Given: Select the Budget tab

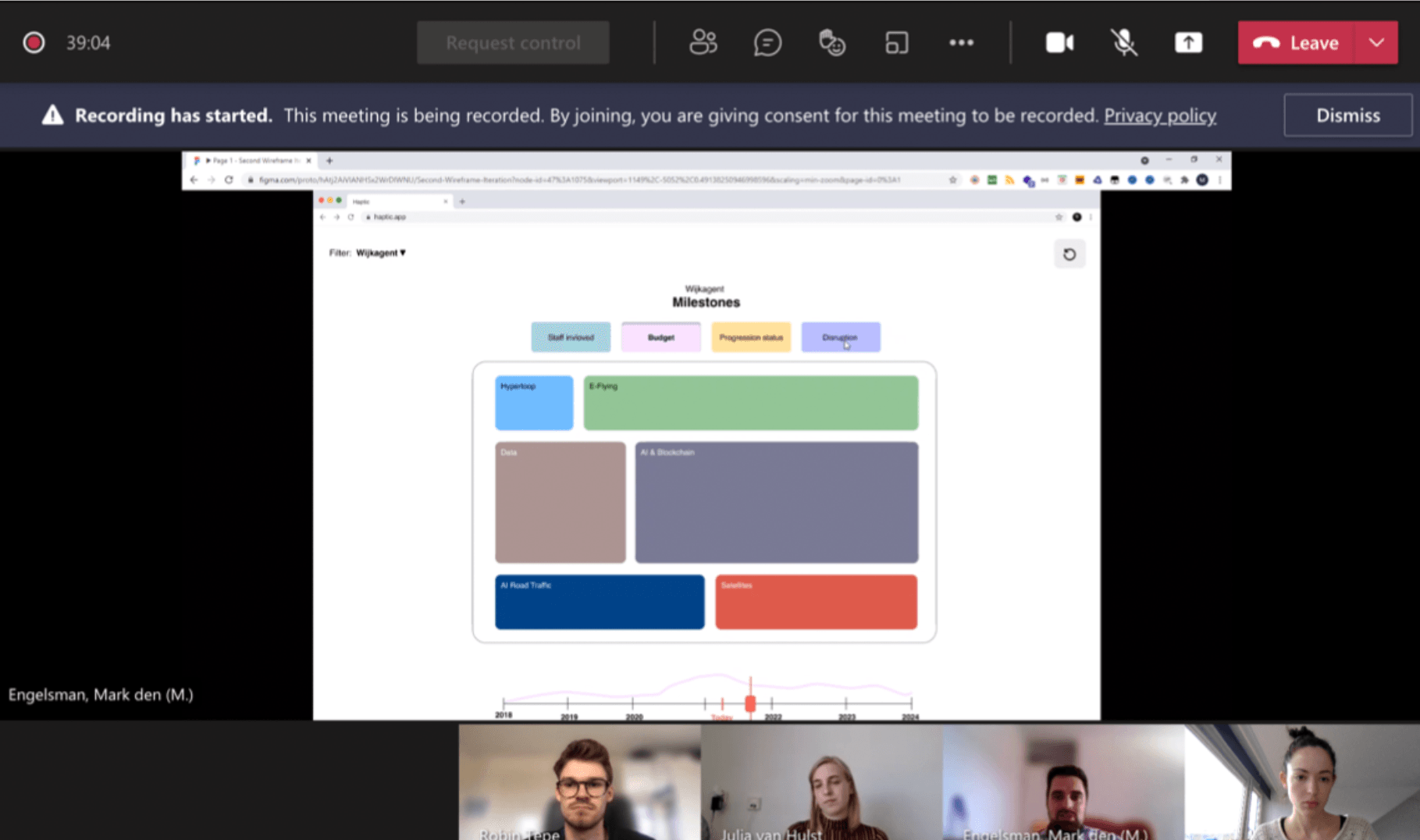Looking at the screenshot, I should pos(660,337).
